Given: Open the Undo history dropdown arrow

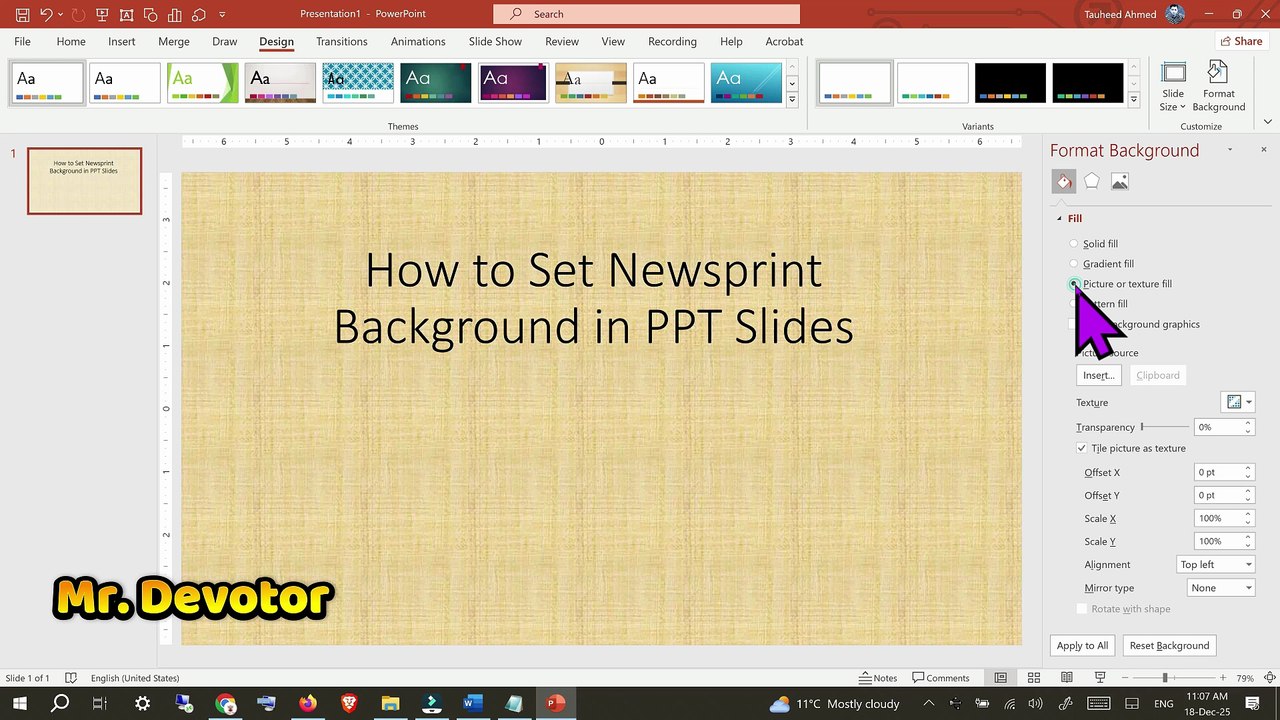Looking at the screenshot, I should coord(60,14).
